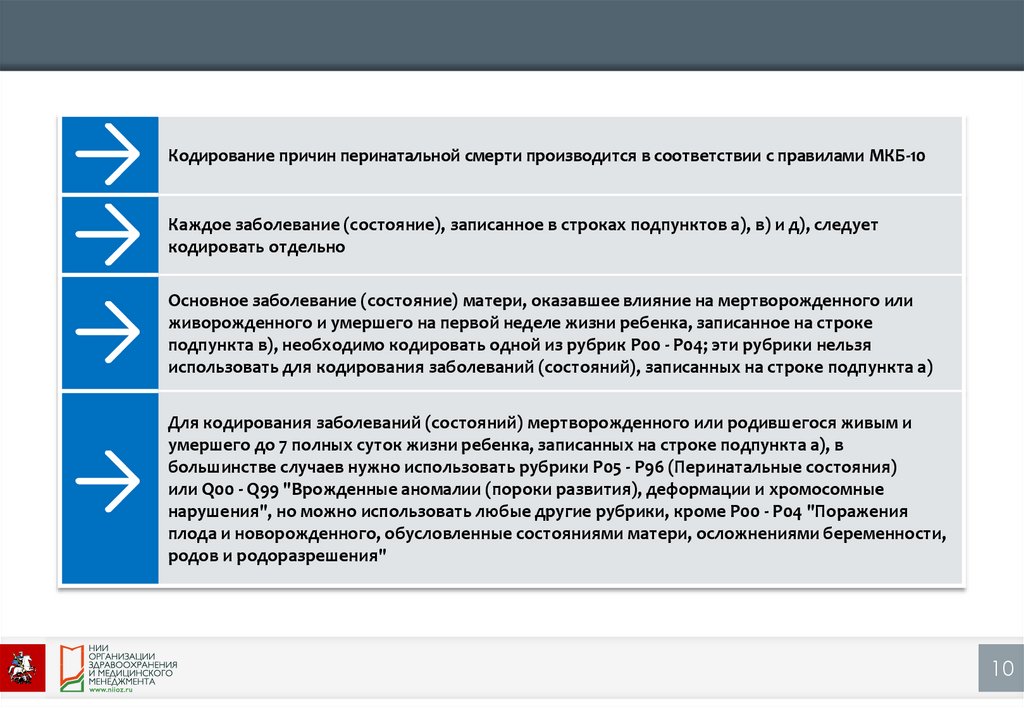The image size is (1024, 708).
Task: Click the slide number 10 box
Action: pos(1002,669)
